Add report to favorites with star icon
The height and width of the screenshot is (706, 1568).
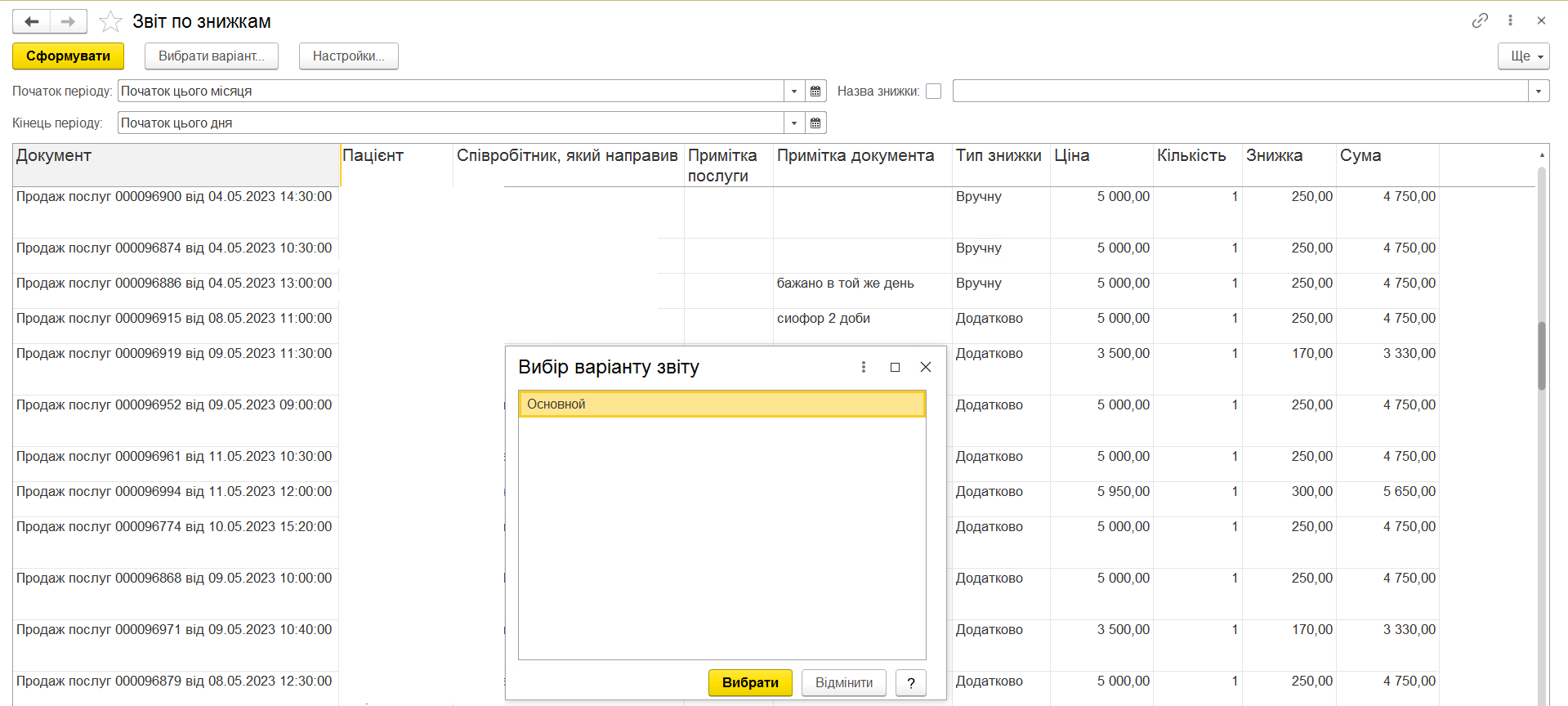pyautogui.click(x=110, y=21)
